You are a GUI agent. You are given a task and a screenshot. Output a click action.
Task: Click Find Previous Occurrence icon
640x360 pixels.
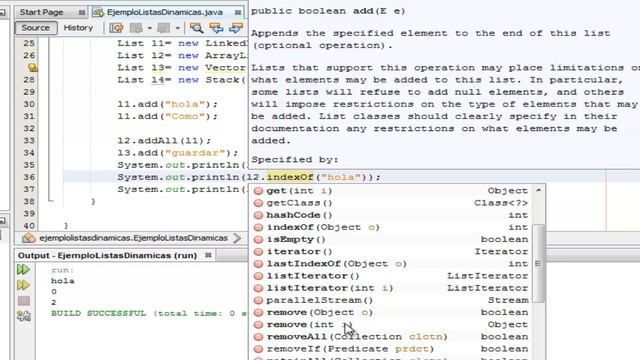tap(216, 28)
